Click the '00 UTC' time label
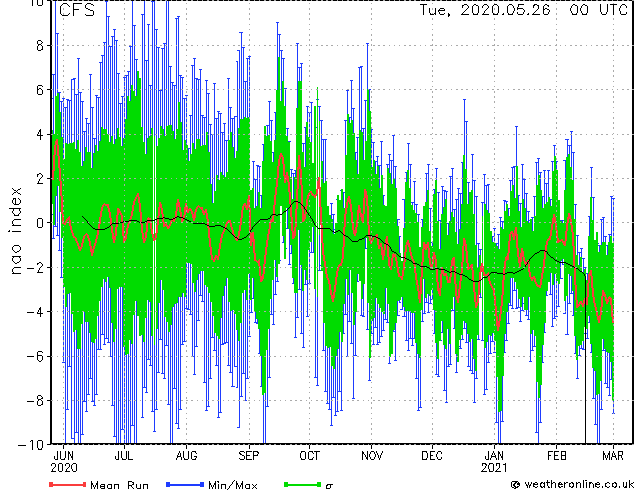This screenshot has width=634, height=490. click(x=598, y=10)
